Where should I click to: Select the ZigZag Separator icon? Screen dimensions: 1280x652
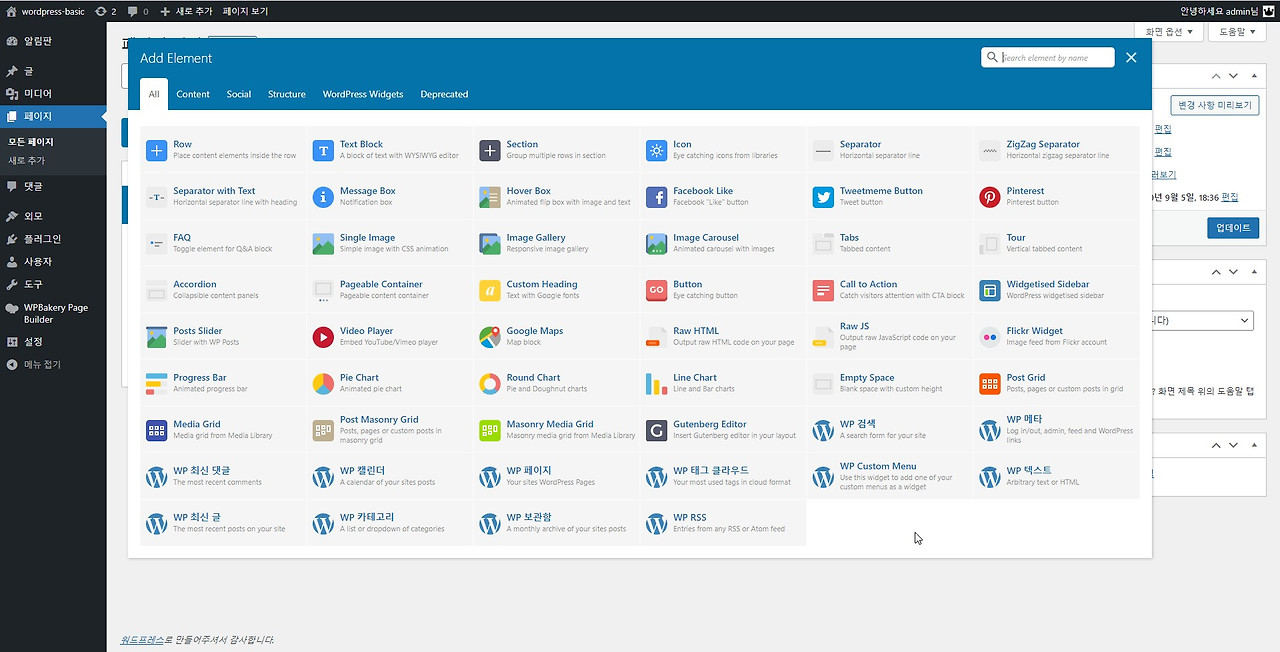click(x=990, y=151)
